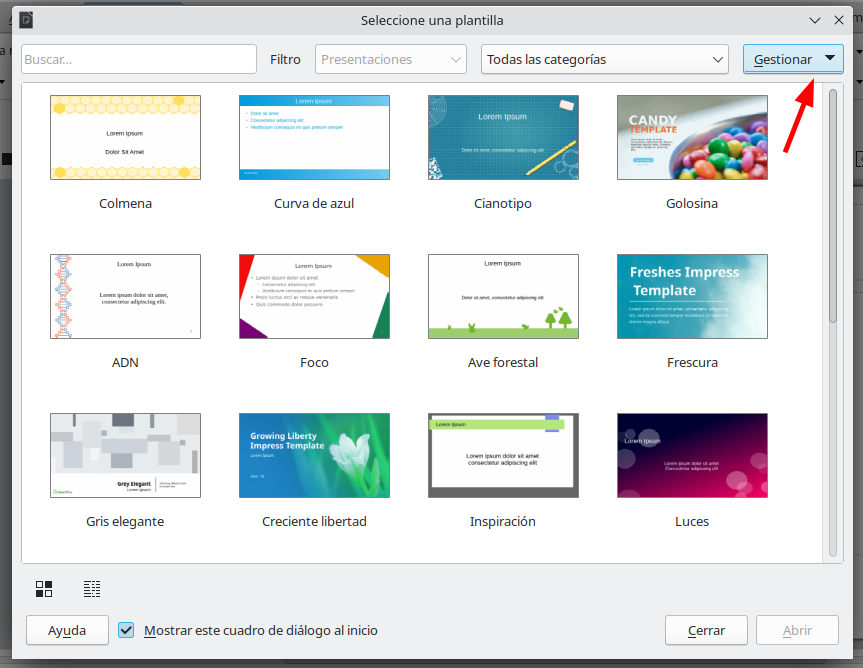
Task: Click the 'Colmena' template name label
Action: pyautogui.click(x=125, y=204)
